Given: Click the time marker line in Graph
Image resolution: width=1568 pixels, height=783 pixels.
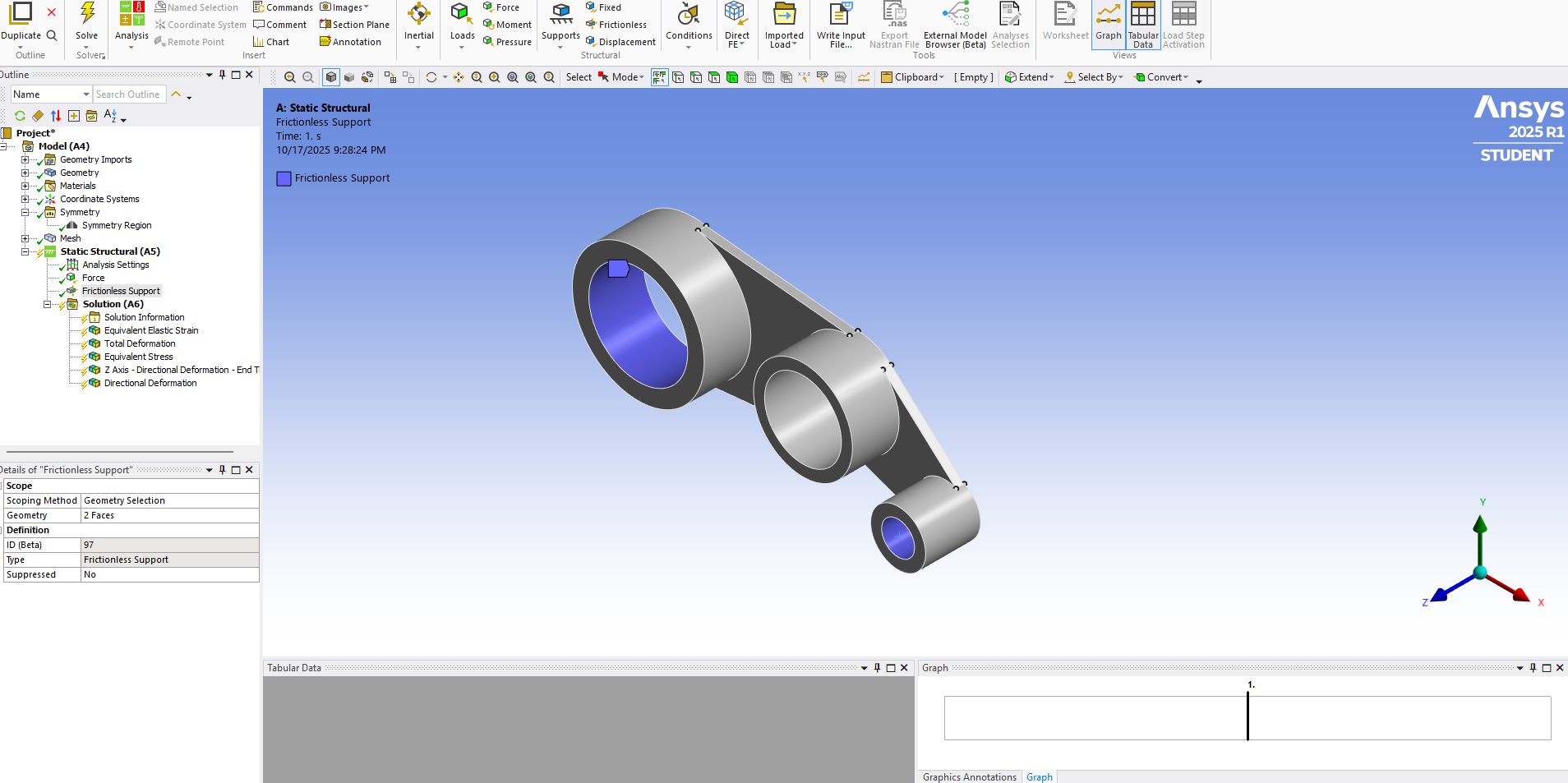Looking at the screenshot, I should pos(1247,716).
